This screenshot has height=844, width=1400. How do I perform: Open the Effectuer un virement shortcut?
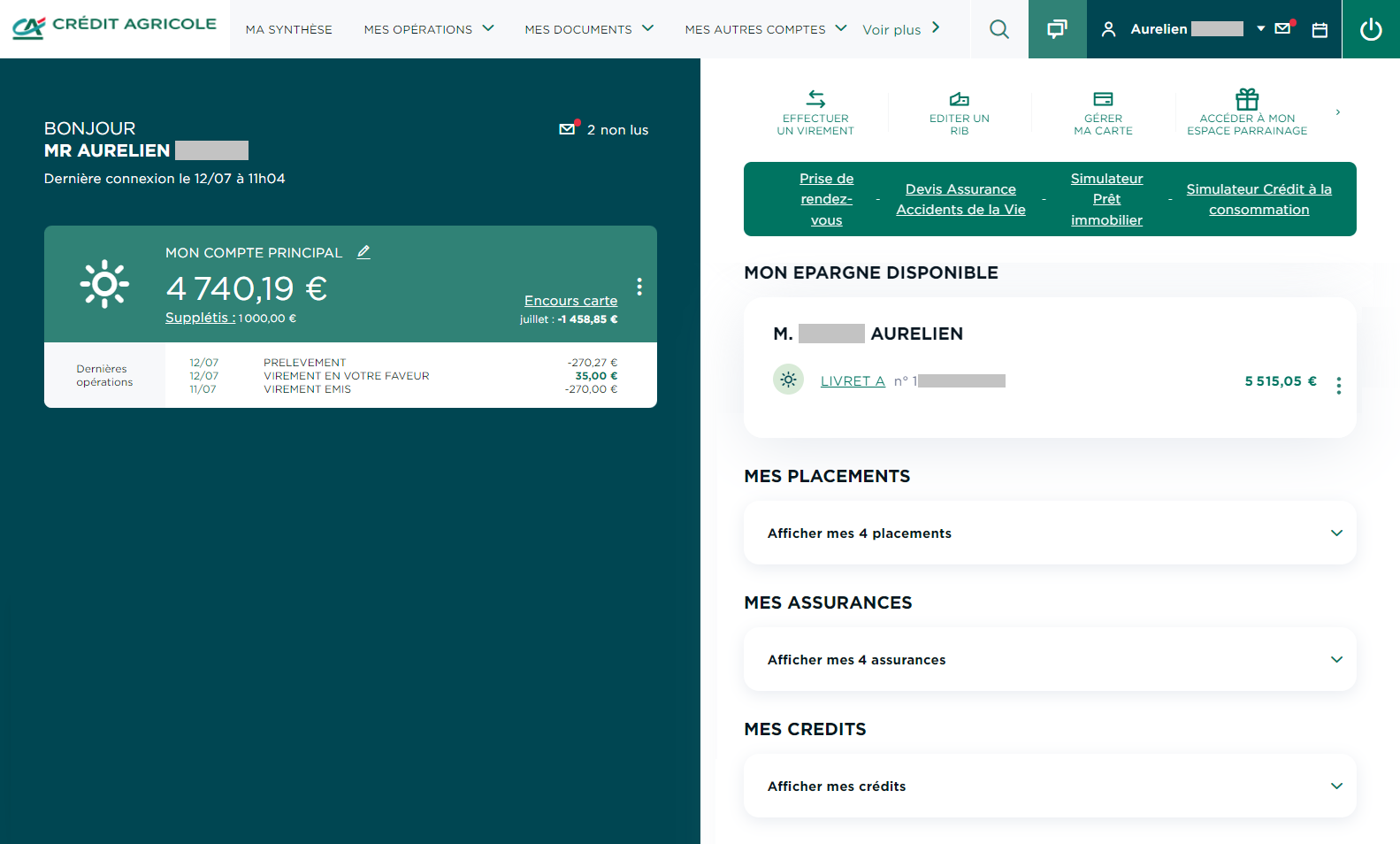point(815,112)
